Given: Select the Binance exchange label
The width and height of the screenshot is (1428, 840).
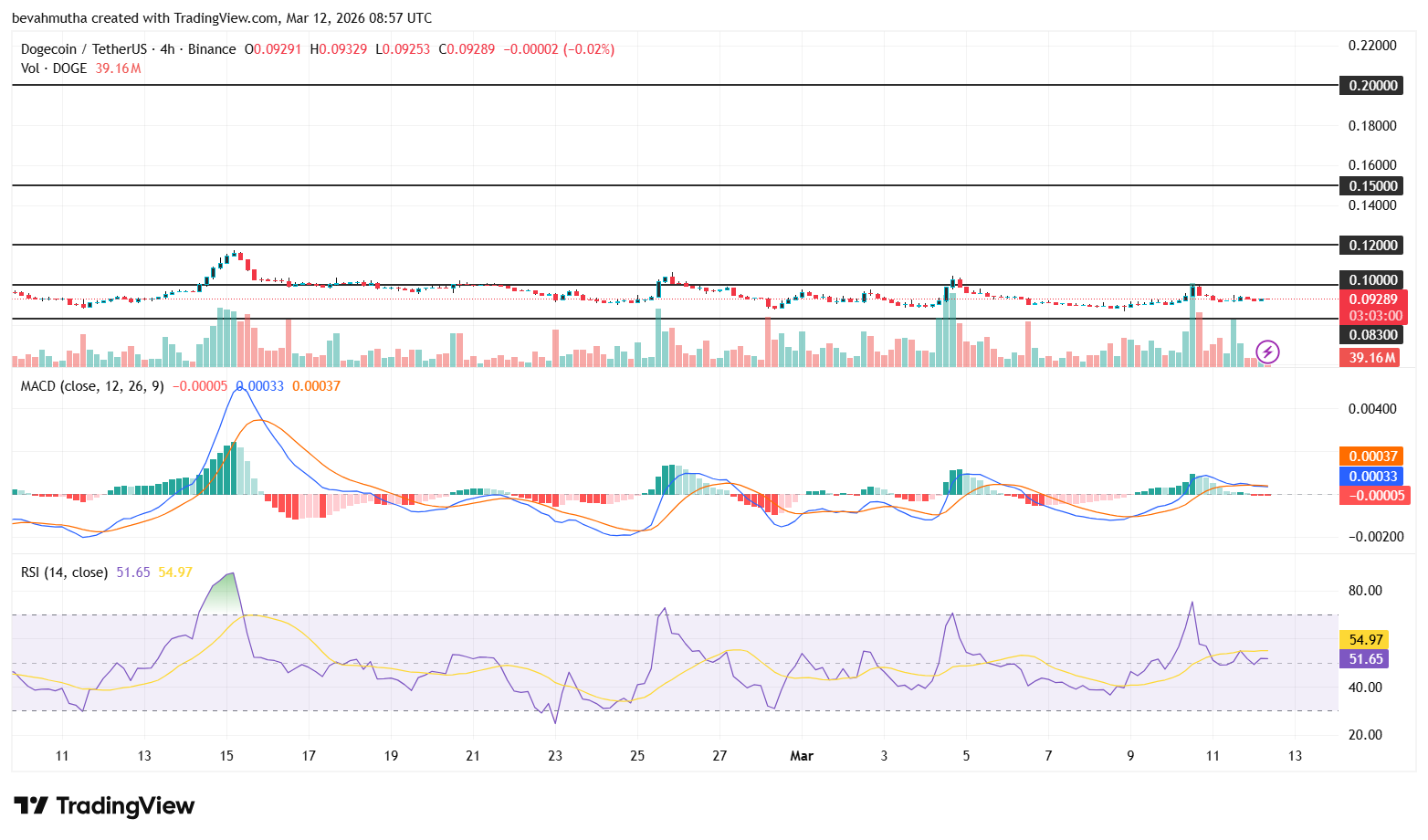Looking at the screenshot, I should coord(212,48).
